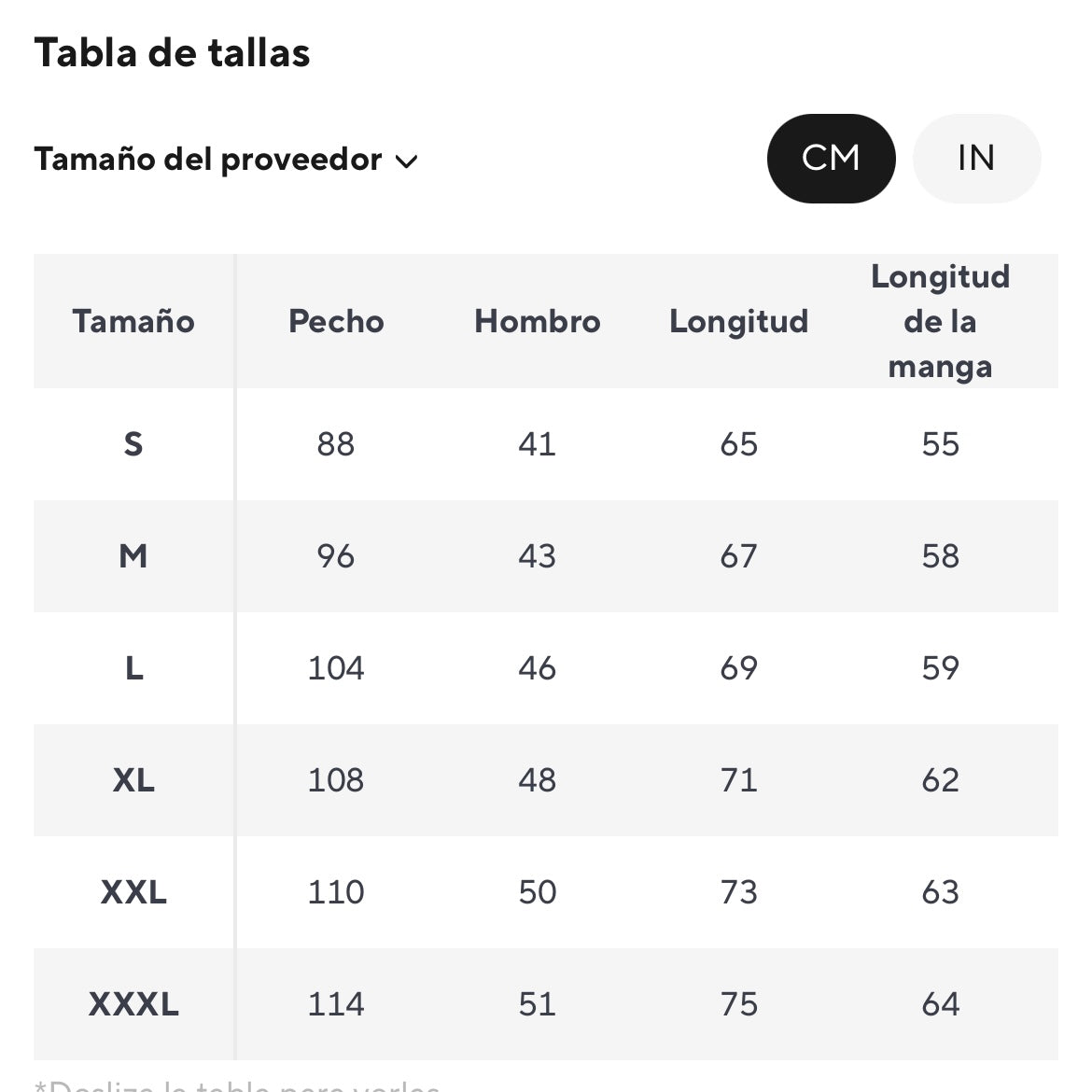Click the Hombro value 48 for size XL
1092x1092 pixels.
537,780
